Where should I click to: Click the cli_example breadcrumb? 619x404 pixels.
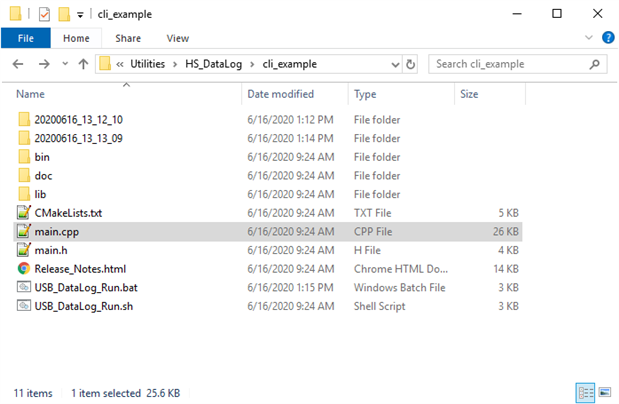coord(290,64)
